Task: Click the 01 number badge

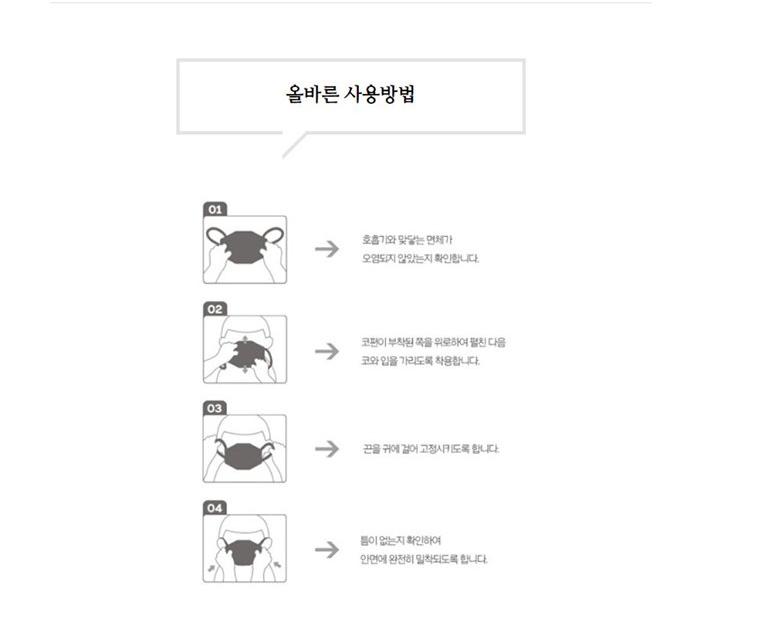Action: click(x=215, y=209)
